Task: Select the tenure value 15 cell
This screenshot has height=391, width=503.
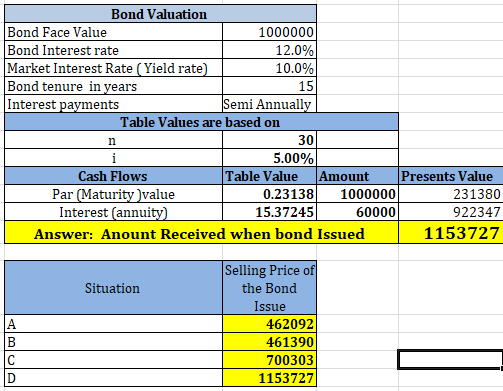Action: point(269,86)
